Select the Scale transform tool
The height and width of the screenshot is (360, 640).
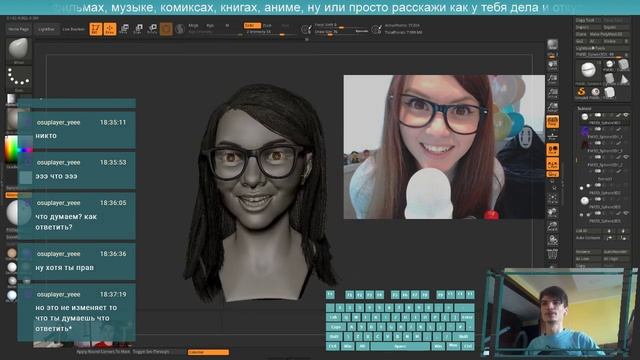pos(138,29)
